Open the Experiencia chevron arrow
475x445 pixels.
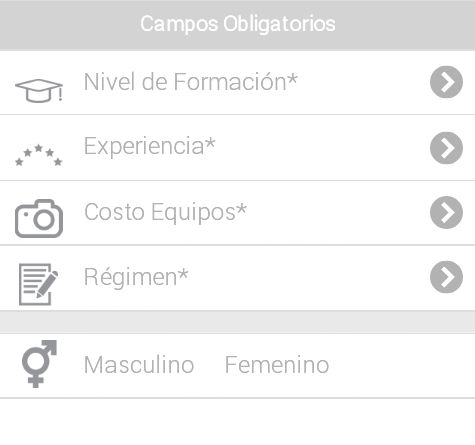446,148
